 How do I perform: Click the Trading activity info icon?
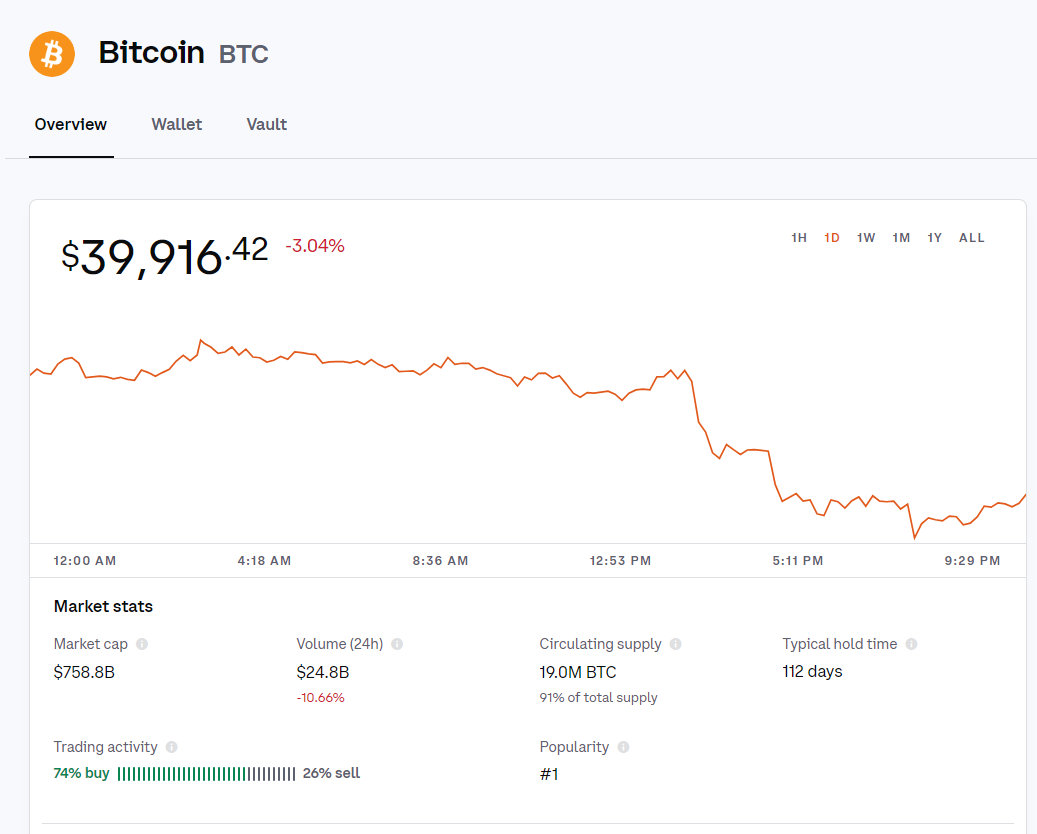pos(172,747)
